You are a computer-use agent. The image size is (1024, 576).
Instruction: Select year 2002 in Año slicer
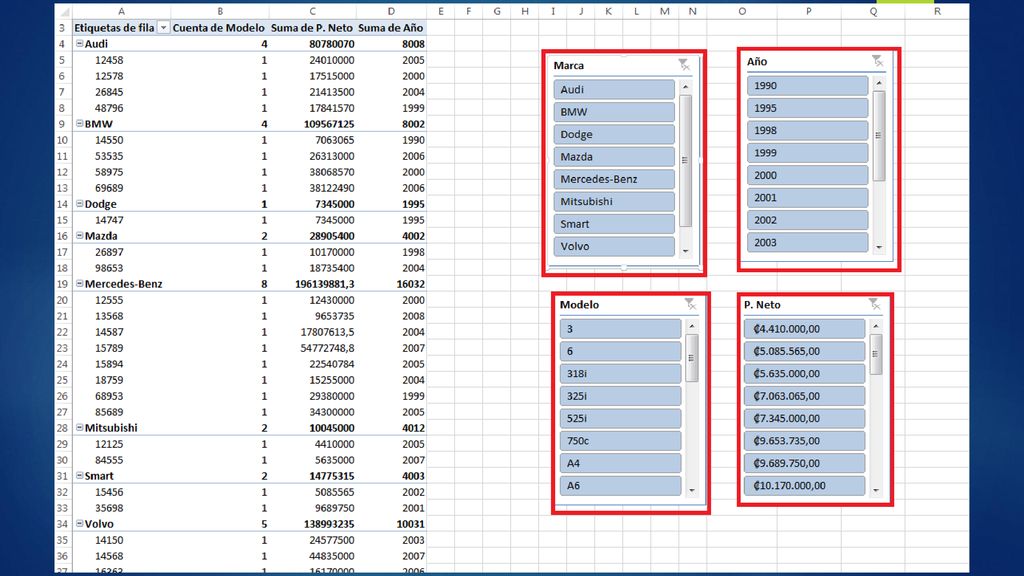(807, 219)
